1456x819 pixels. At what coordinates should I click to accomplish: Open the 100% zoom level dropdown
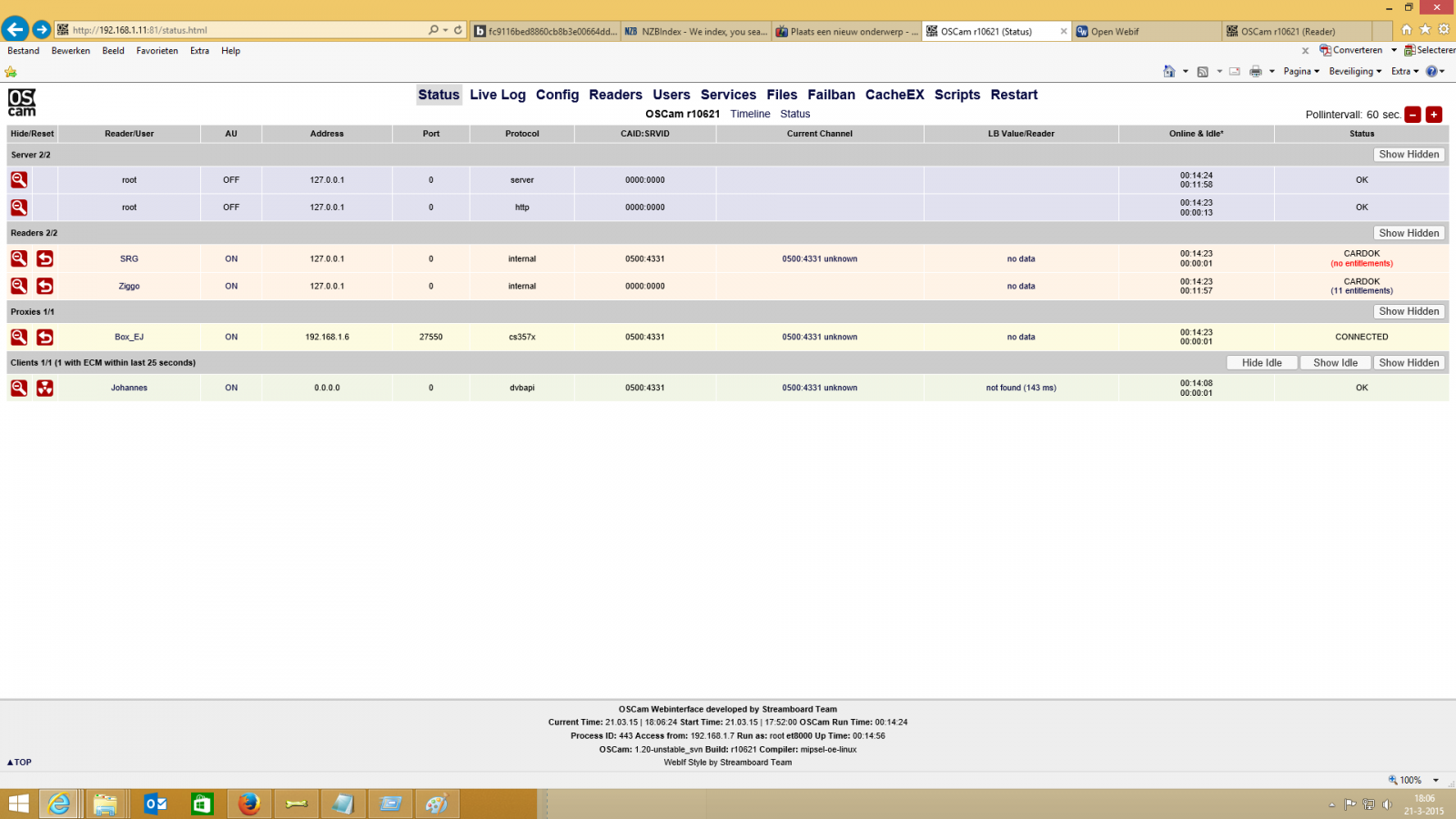1436,780
